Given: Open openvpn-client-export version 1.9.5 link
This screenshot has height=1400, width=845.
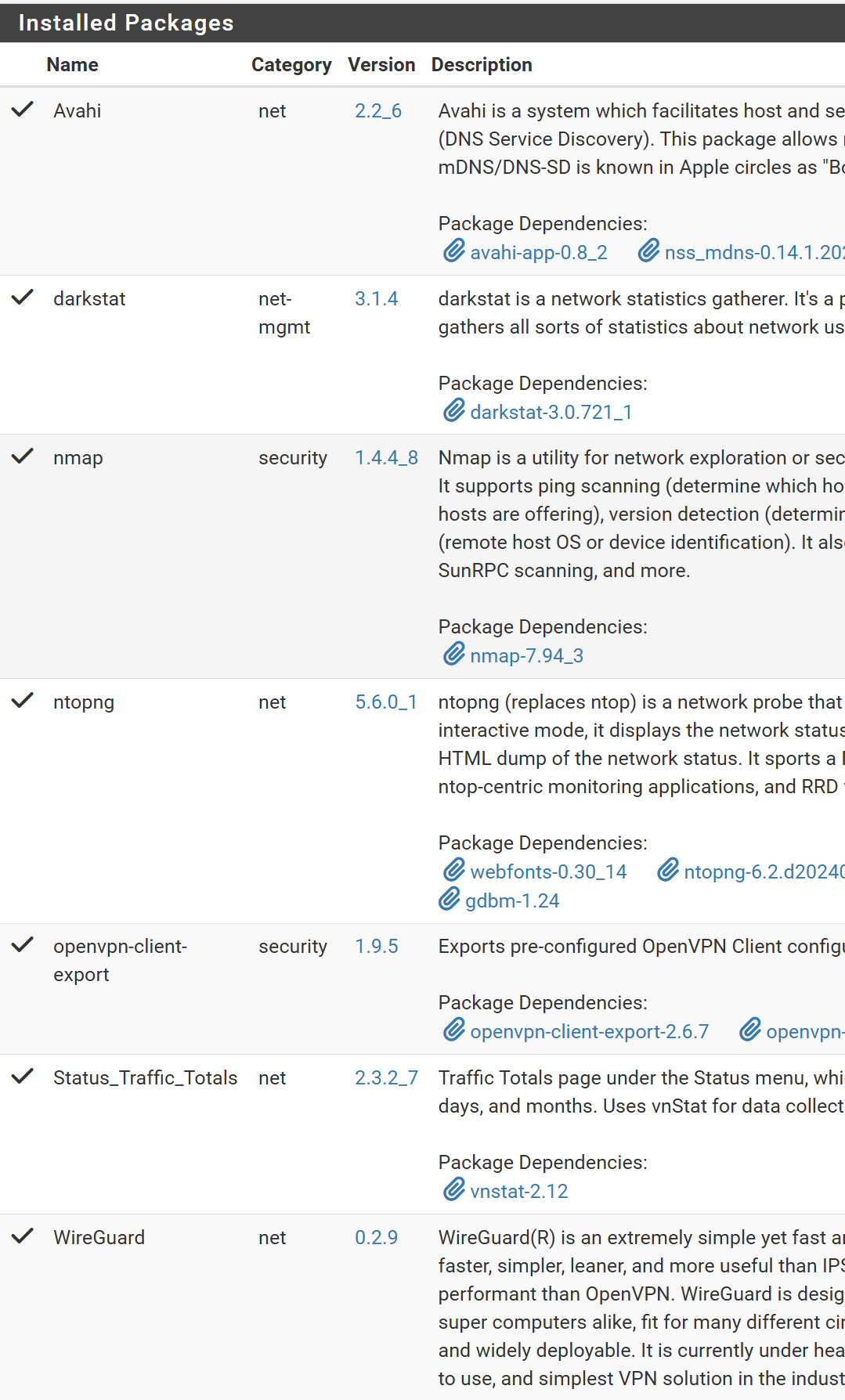Looking at the screenshot, I should click(x=376, y=947).
